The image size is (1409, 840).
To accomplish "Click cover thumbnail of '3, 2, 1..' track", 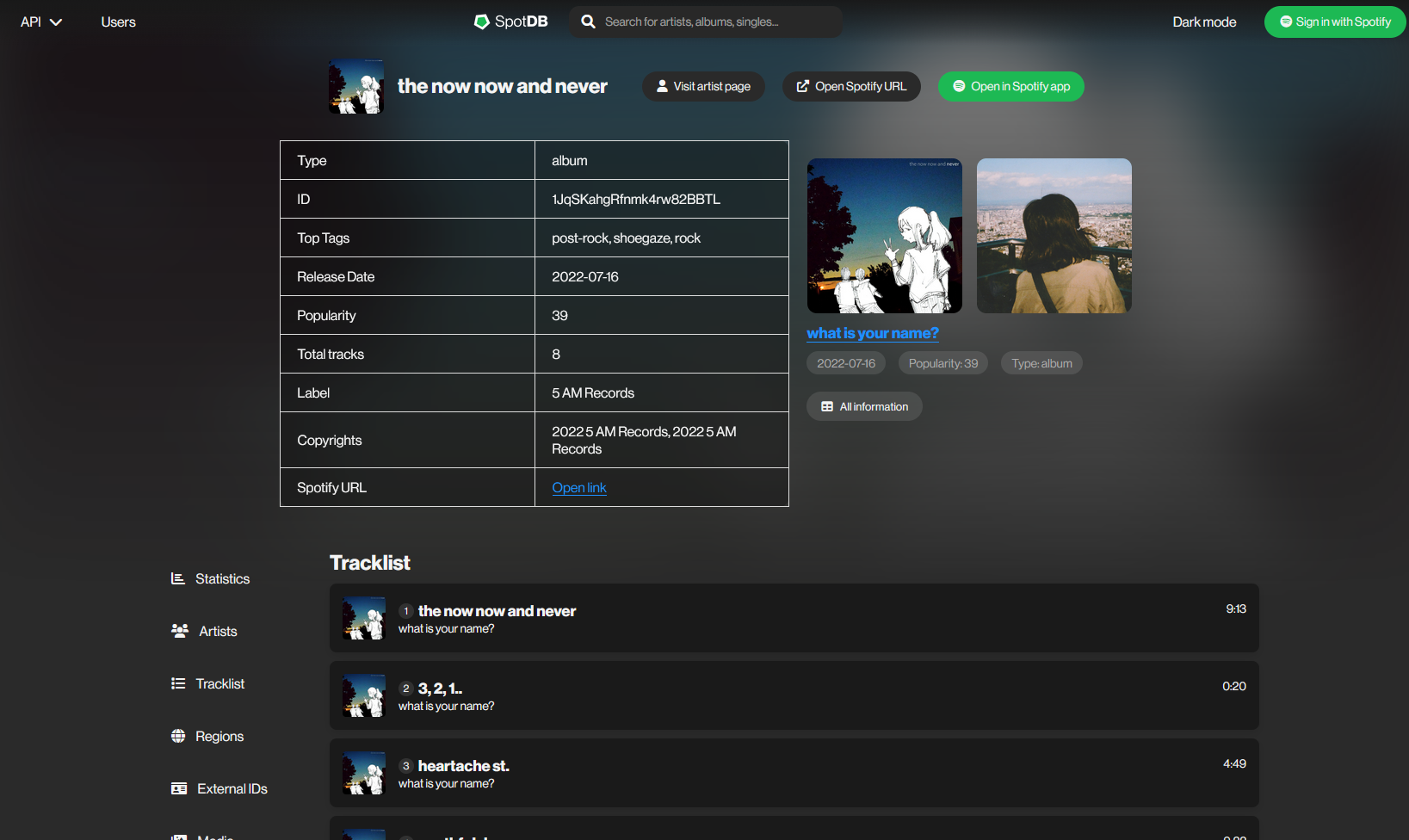I will point(364,695).
